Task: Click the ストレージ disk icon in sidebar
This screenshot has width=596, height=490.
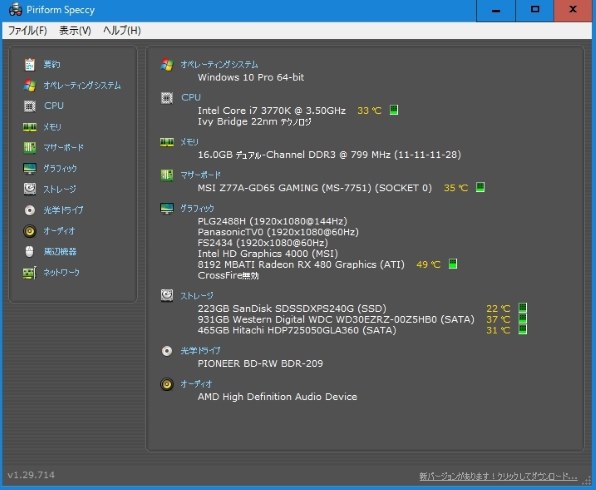Action: click(x=30, y=189)
